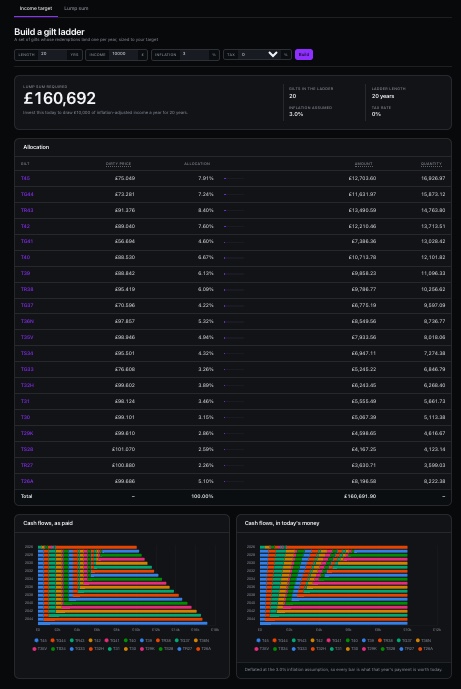
Task: Toggle TG41 legend dot in today's money chart
Action: (328, 640)
